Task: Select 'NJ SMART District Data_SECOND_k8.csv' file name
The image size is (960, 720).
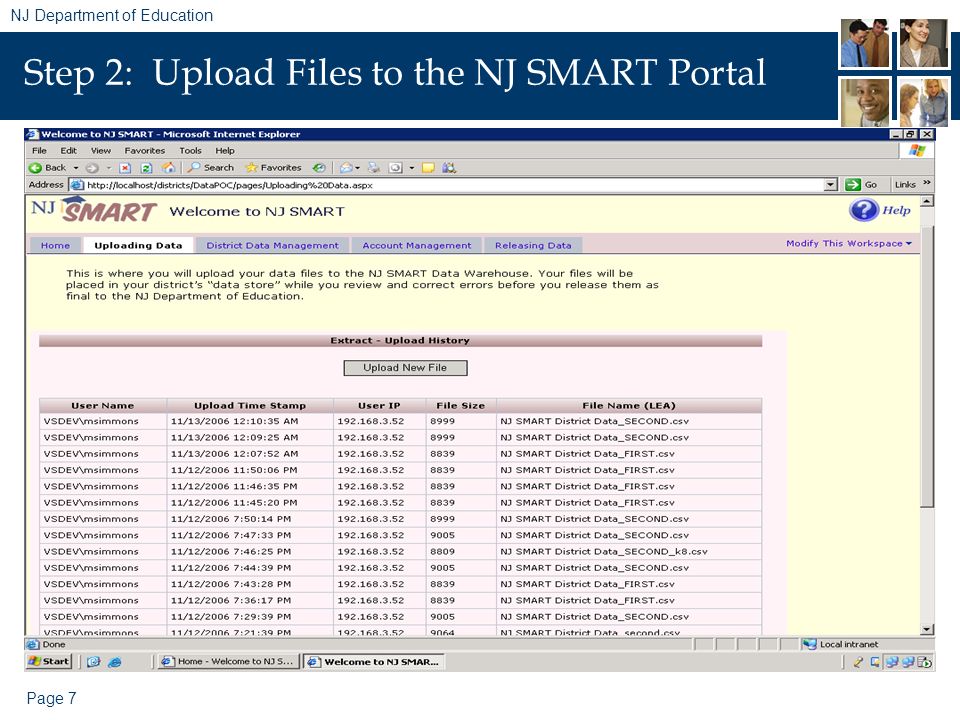Action: 604,552
